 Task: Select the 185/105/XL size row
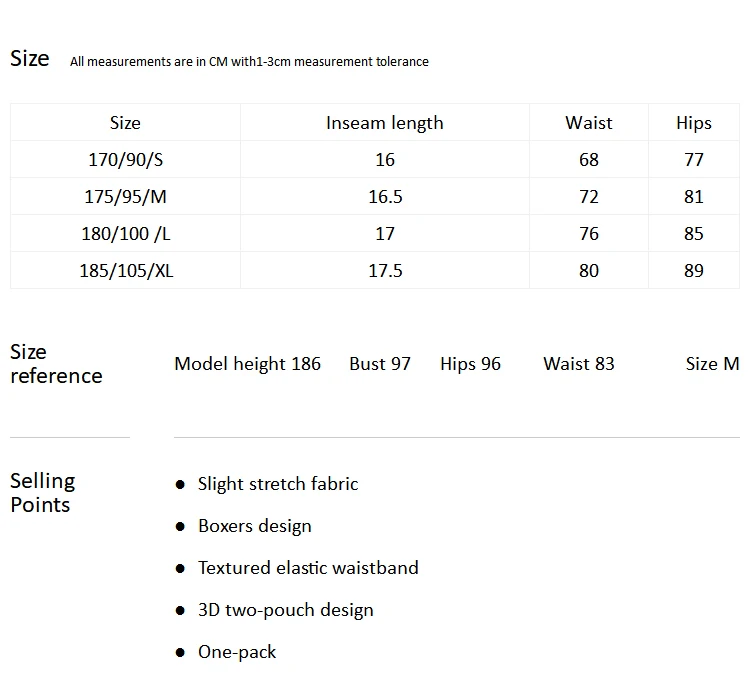(x=375, y=271)
